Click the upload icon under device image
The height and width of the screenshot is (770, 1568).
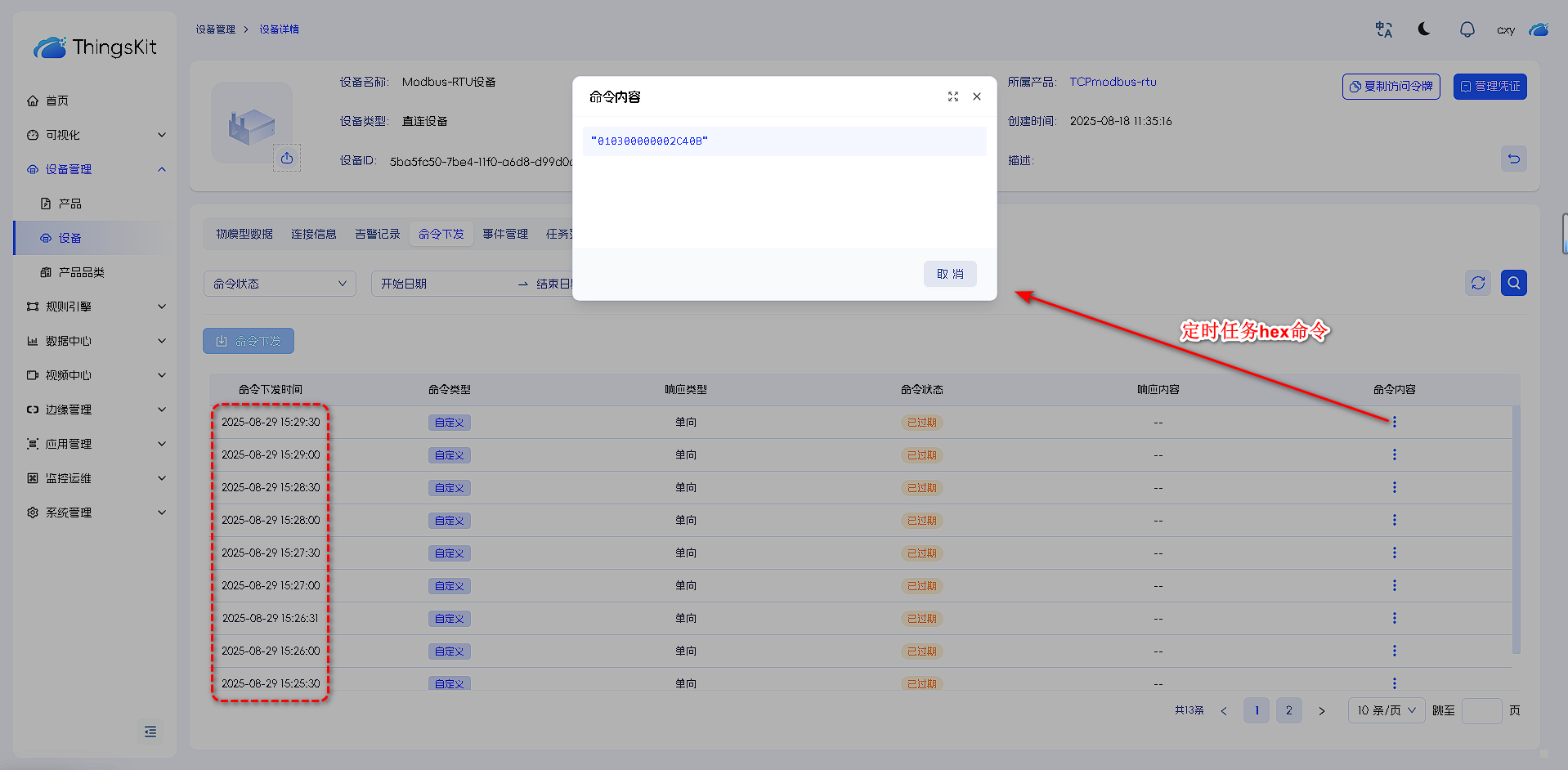point(287,158)
